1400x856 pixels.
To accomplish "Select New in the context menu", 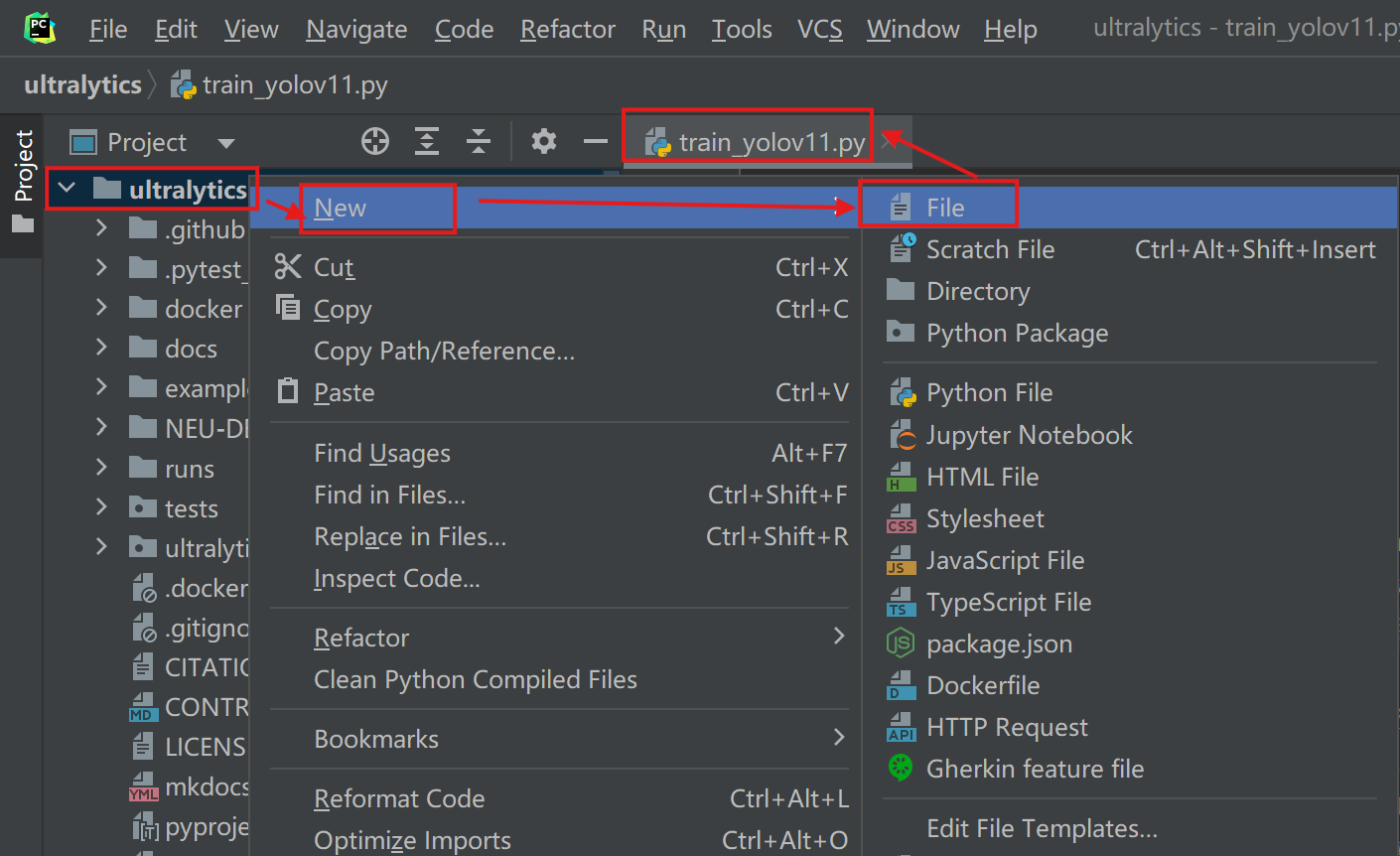I will pyautogui.click(x=555, y=208).
